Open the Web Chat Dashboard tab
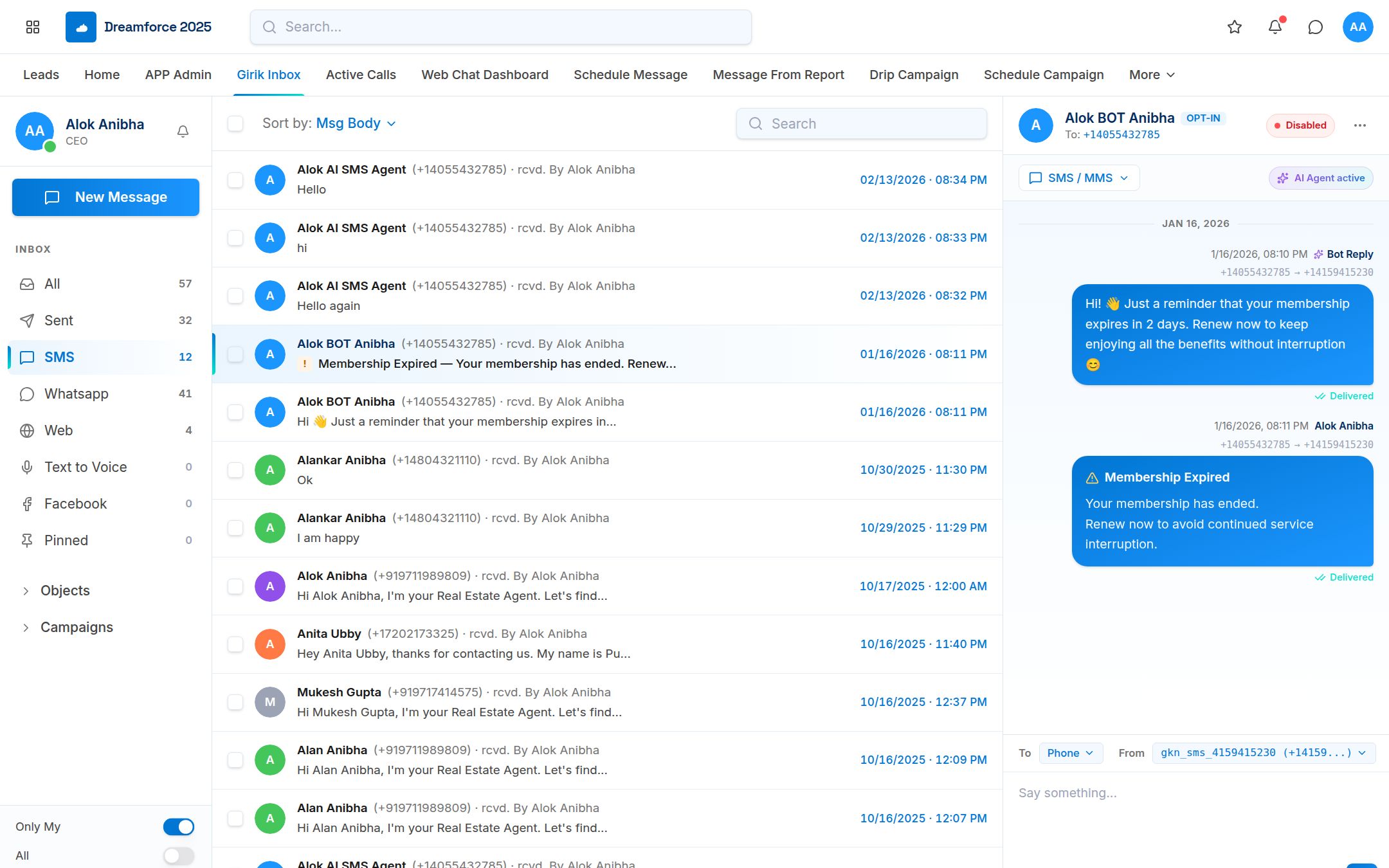Screen dimensions: 1389x868 click(485, 75)
